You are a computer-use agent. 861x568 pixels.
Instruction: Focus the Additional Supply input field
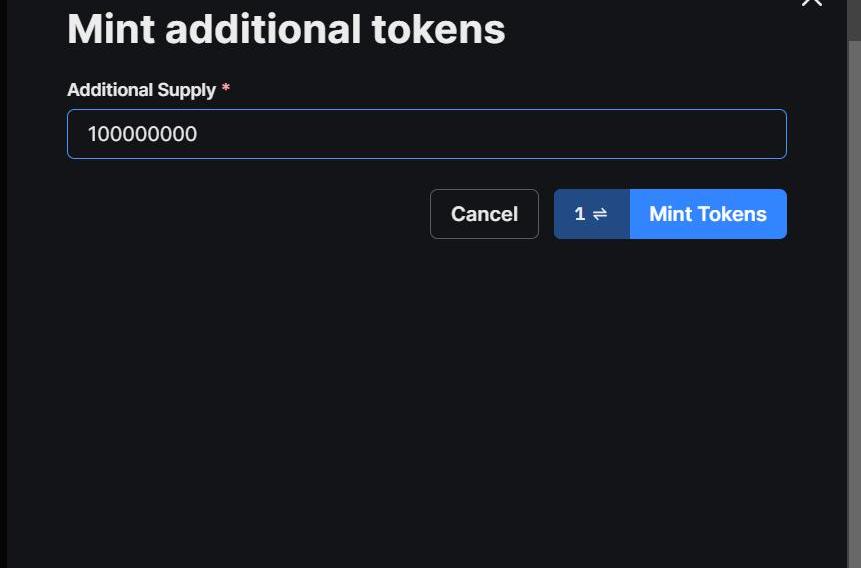427,134
